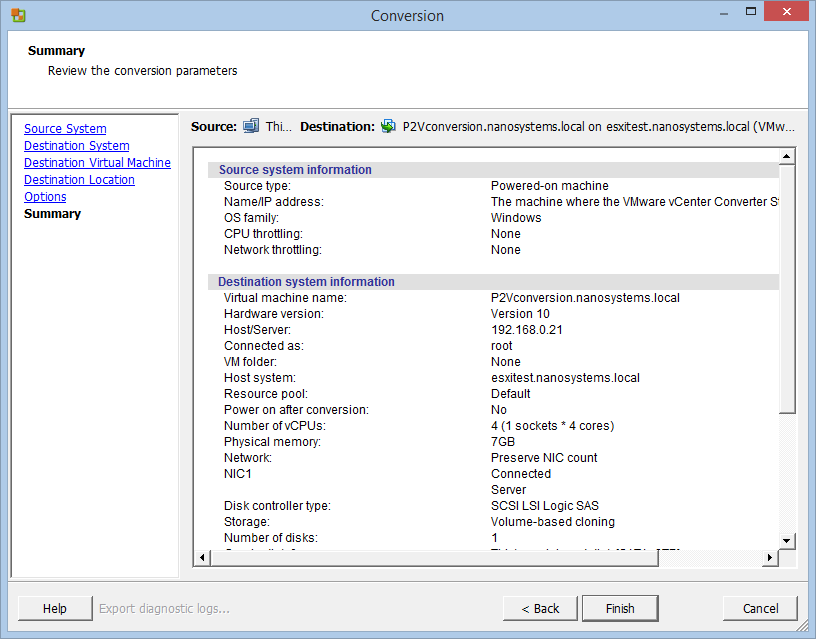Select the host IP 192.168.0.21

tap(527, 330)
